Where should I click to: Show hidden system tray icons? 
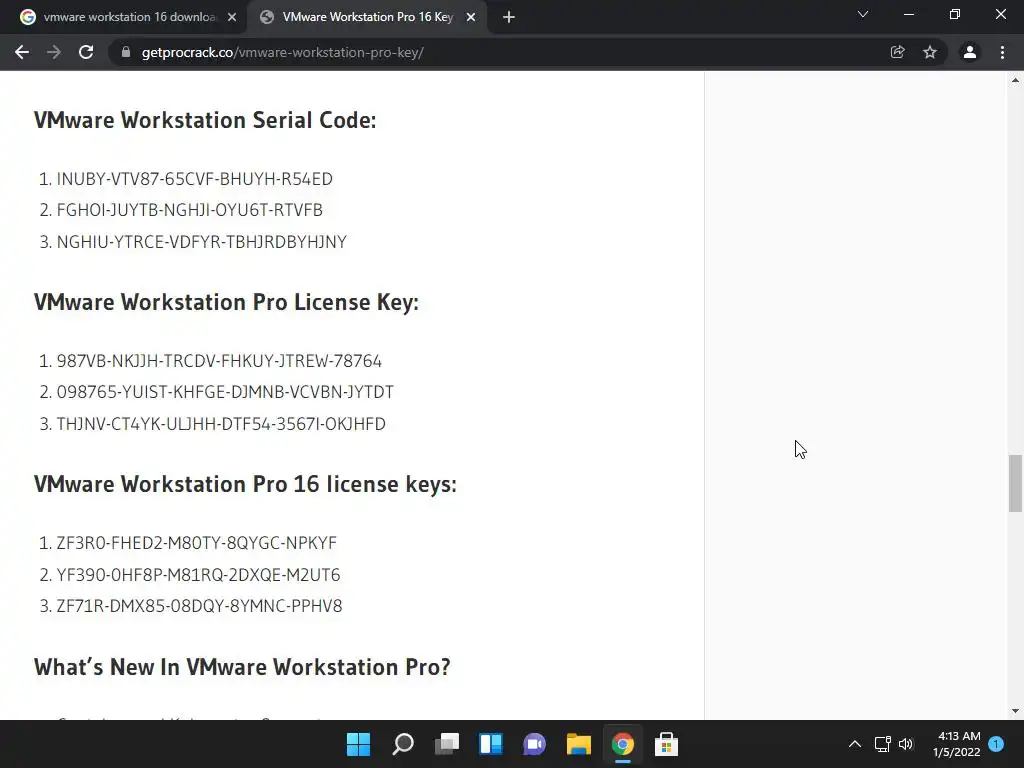coord(855,744)
